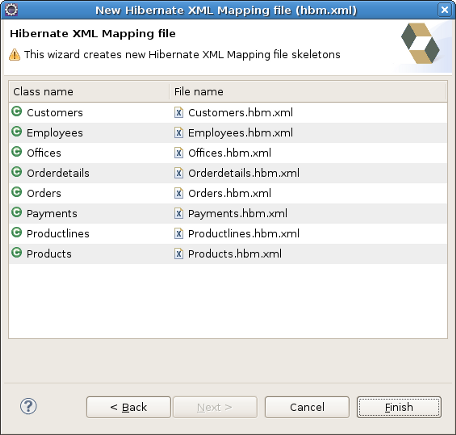Click the File name column header
Screen dimensions: 456x435
[308, 92]
